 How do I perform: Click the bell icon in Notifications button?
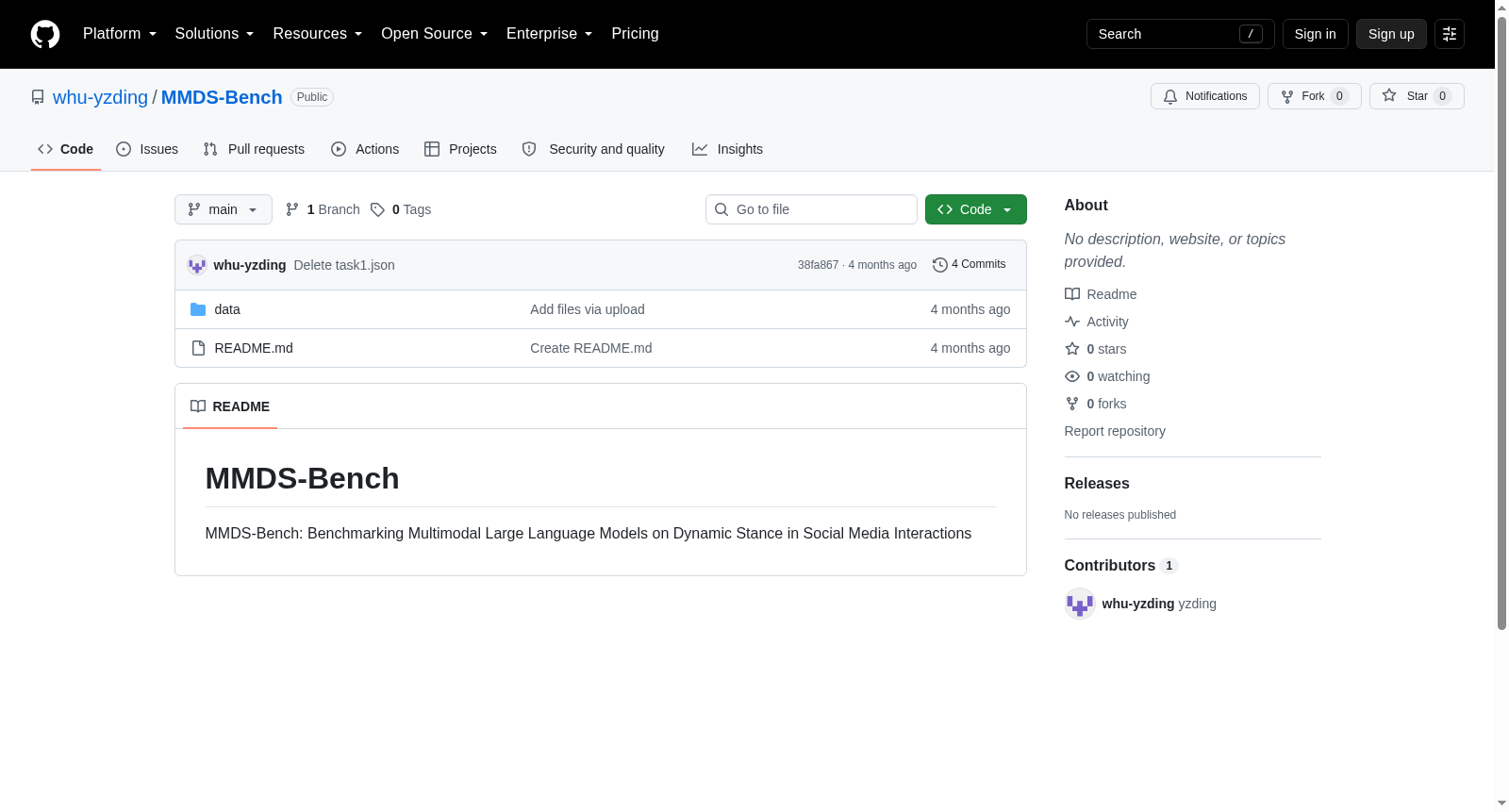tap(1170, 96)
